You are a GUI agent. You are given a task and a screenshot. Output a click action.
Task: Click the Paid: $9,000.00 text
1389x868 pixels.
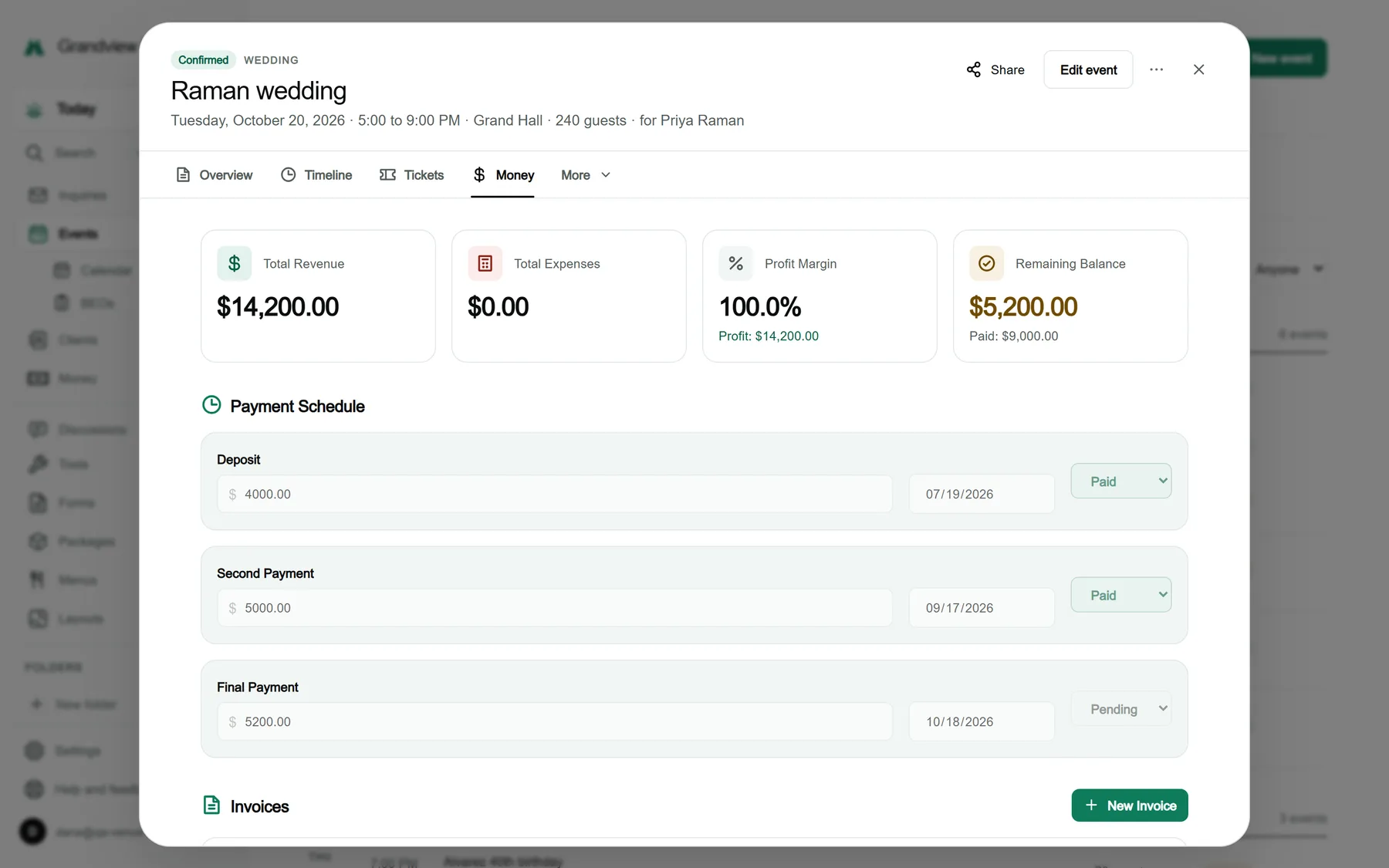tap(1014, 336)
